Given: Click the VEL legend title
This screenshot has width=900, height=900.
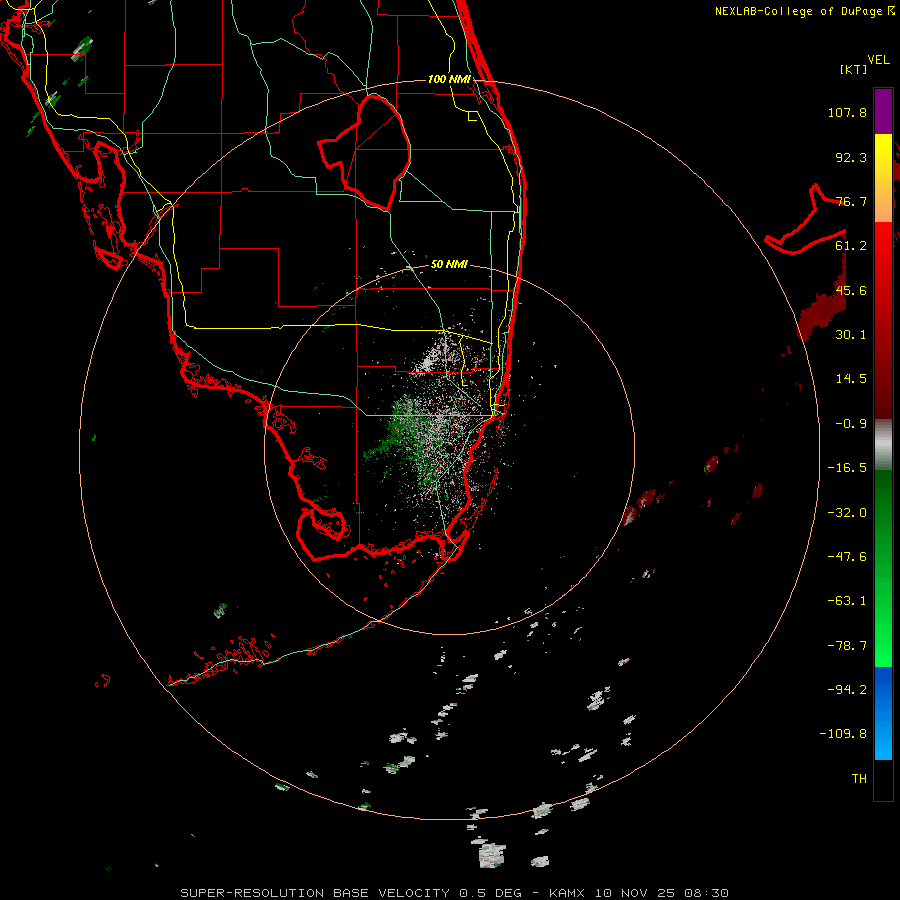Looking at the screenshot, I should pos(878,60).
